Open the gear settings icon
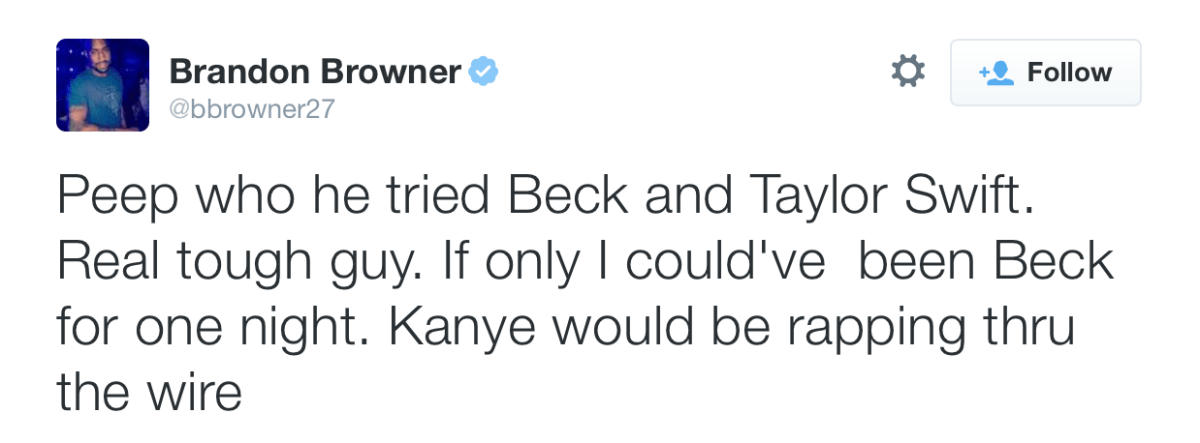The width and height of the screenshot is (1200, 443). [907, 72]
